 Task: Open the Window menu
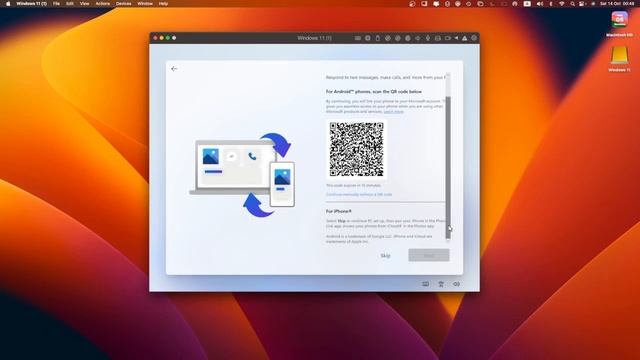coord(144,4)
